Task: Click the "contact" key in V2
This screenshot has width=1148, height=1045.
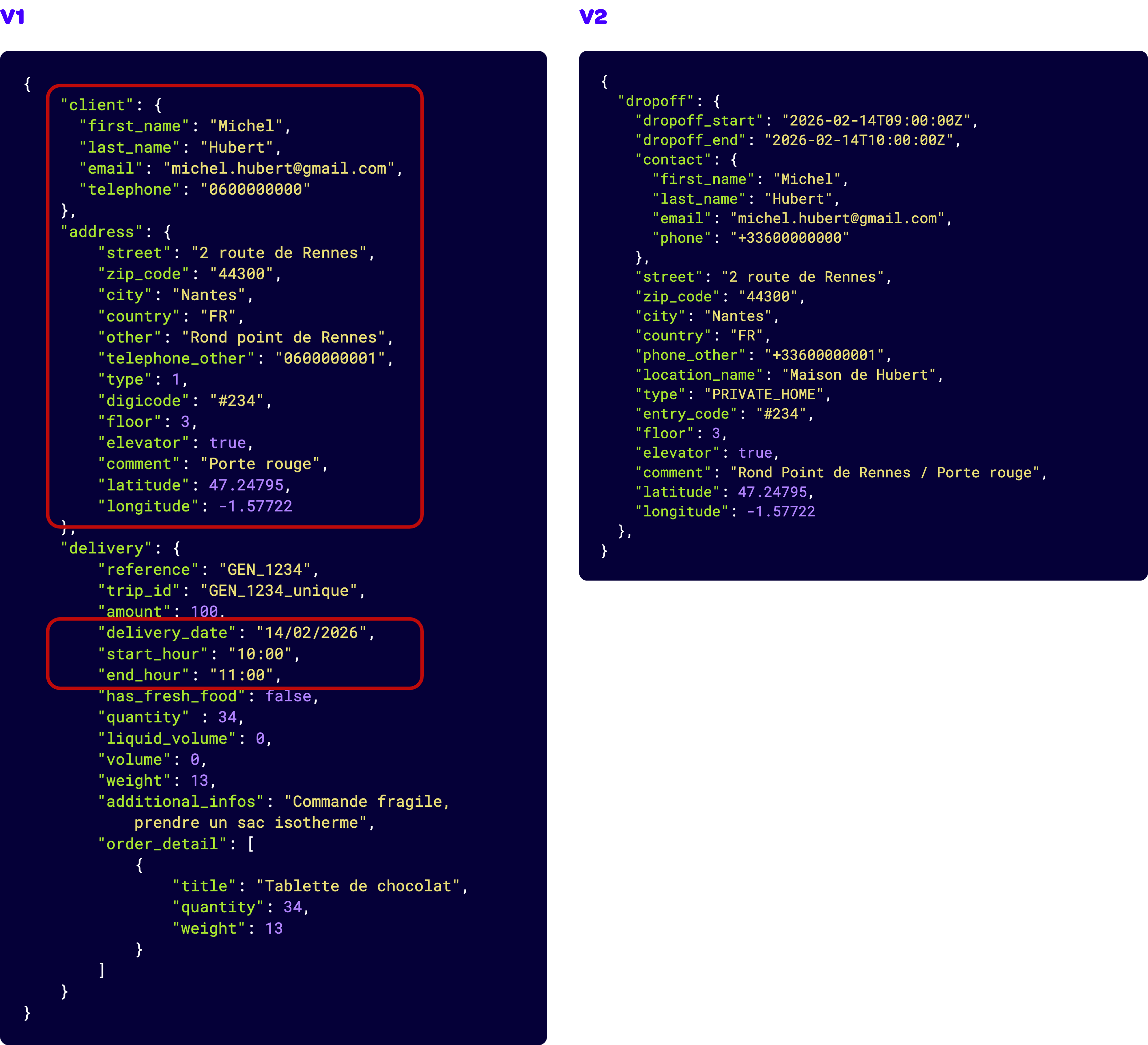Action: [x=673, y=160]
